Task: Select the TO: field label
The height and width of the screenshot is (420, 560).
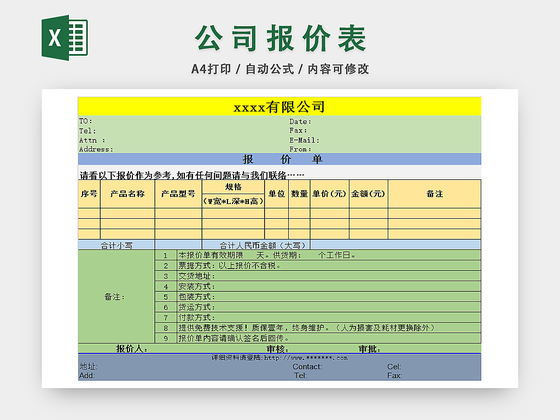Action: pos(86,121)
